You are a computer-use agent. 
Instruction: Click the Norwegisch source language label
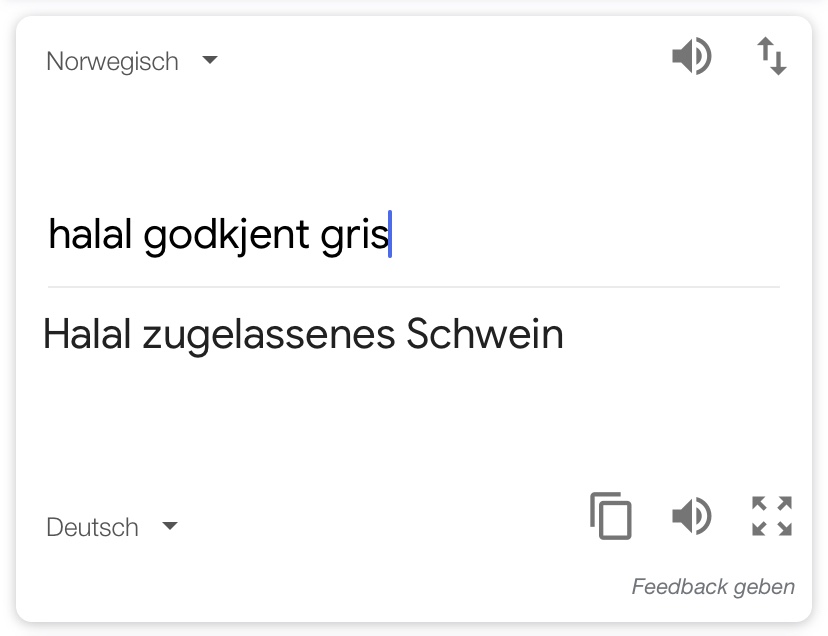(x=112, y=61)
